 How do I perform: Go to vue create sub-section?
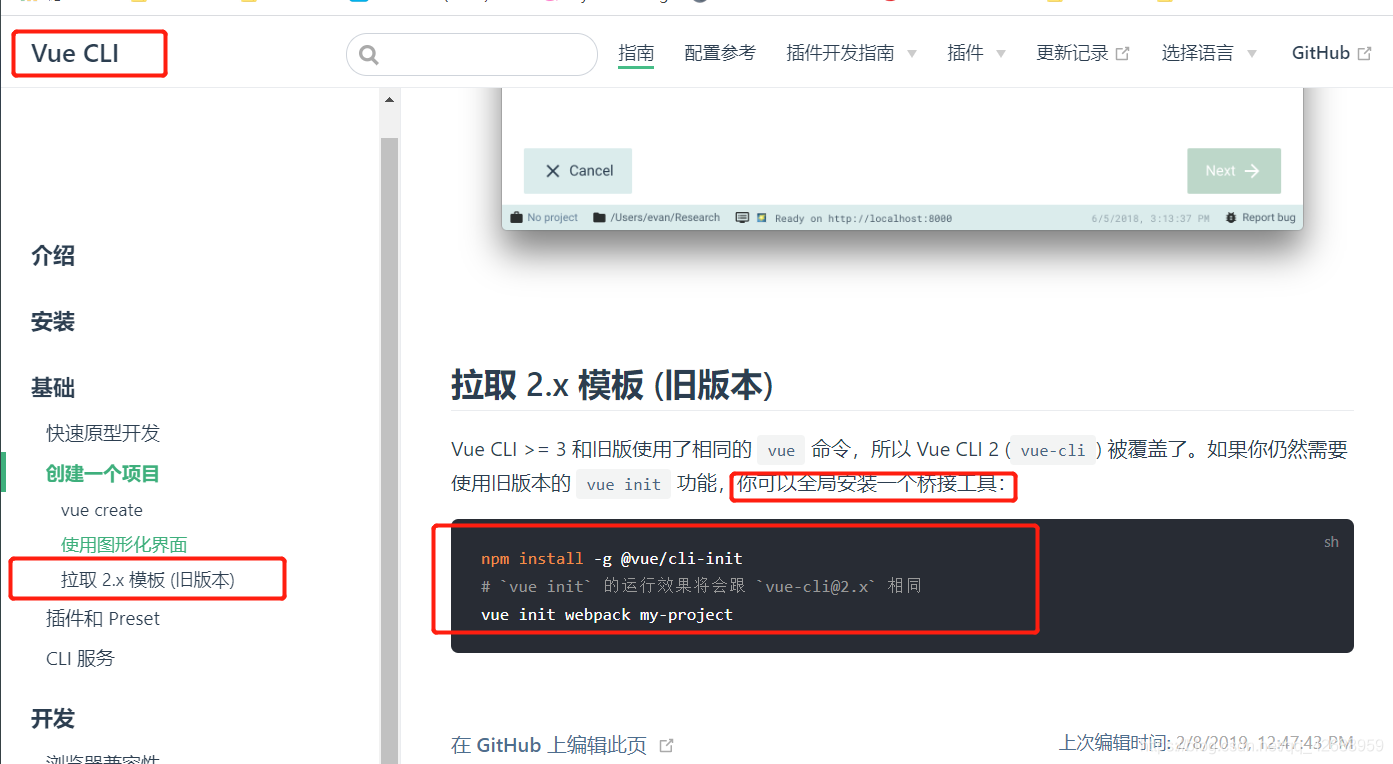coord(102,510)
